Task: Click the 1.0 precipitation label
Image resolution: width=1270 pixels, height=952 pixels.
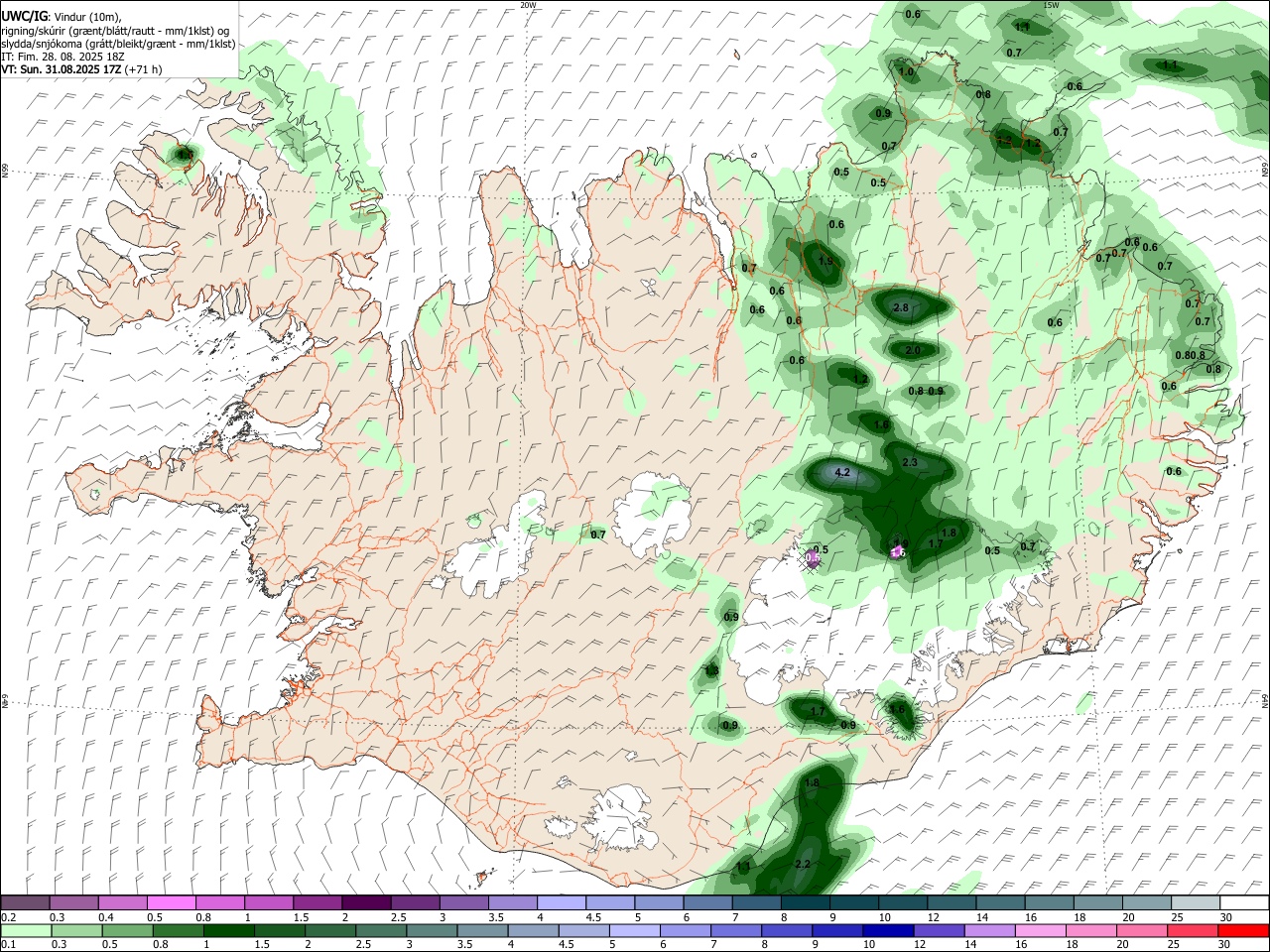Action: click(906, 72)
